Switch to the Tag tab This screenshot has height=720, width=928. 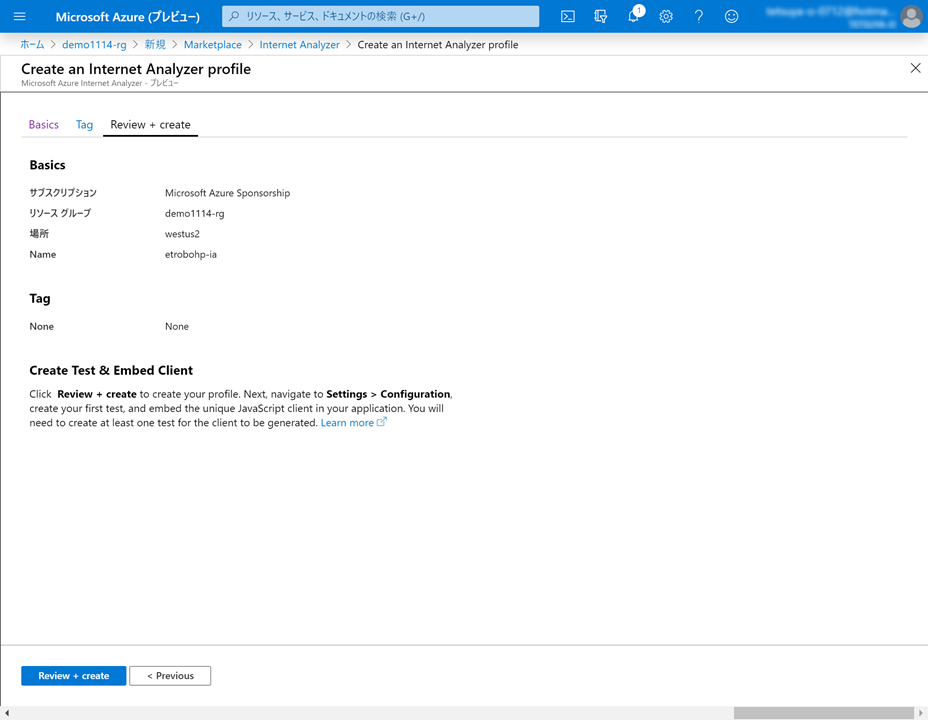click(x=84, y=125)
